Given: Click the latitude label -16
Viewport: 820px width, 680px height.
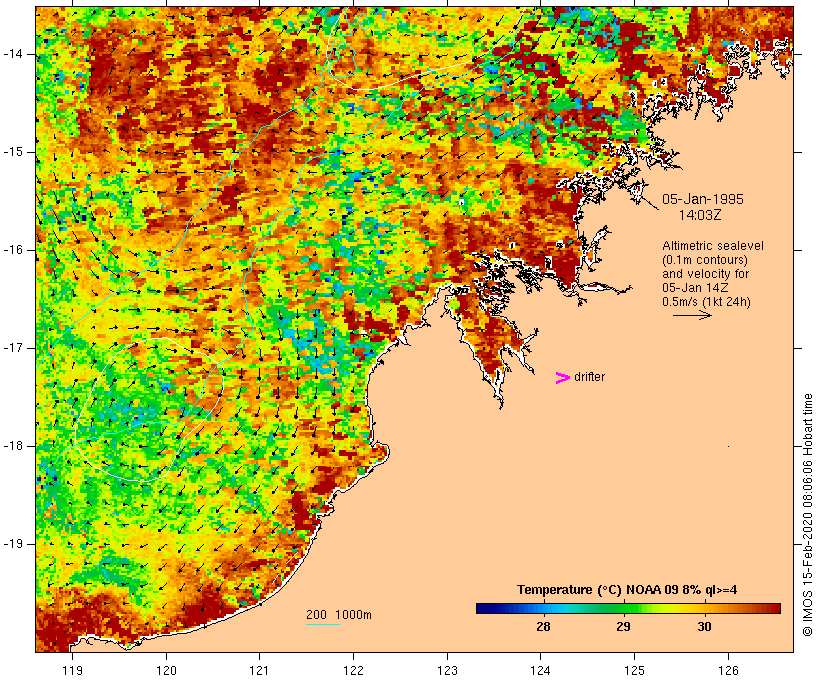Looking at the screenshot, I should tap(13, 250).
